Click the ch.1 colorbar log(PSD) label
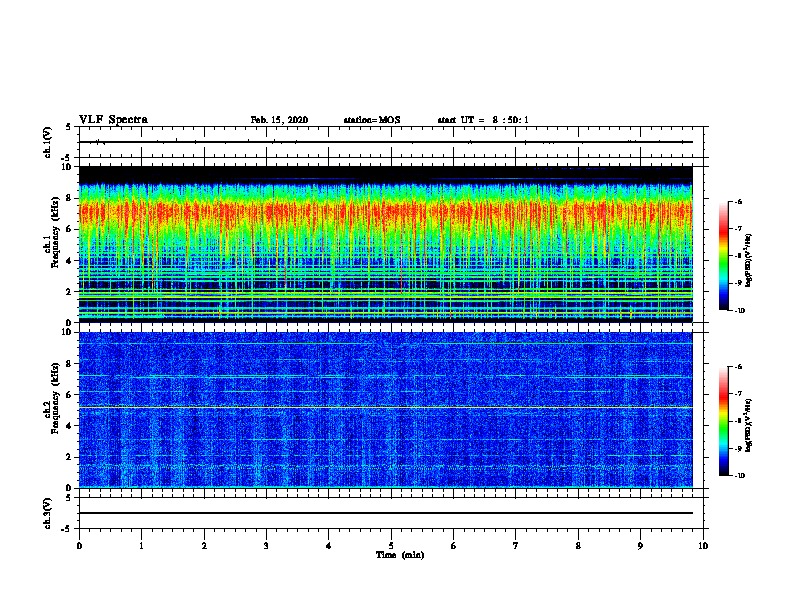792x612 pixels. [749, 260]
